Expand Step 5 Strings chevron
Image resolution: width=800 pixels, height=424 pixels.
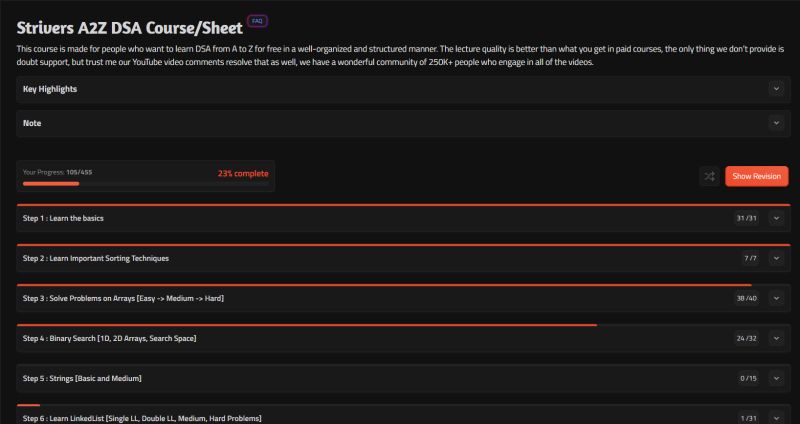(x=776, y=379)
